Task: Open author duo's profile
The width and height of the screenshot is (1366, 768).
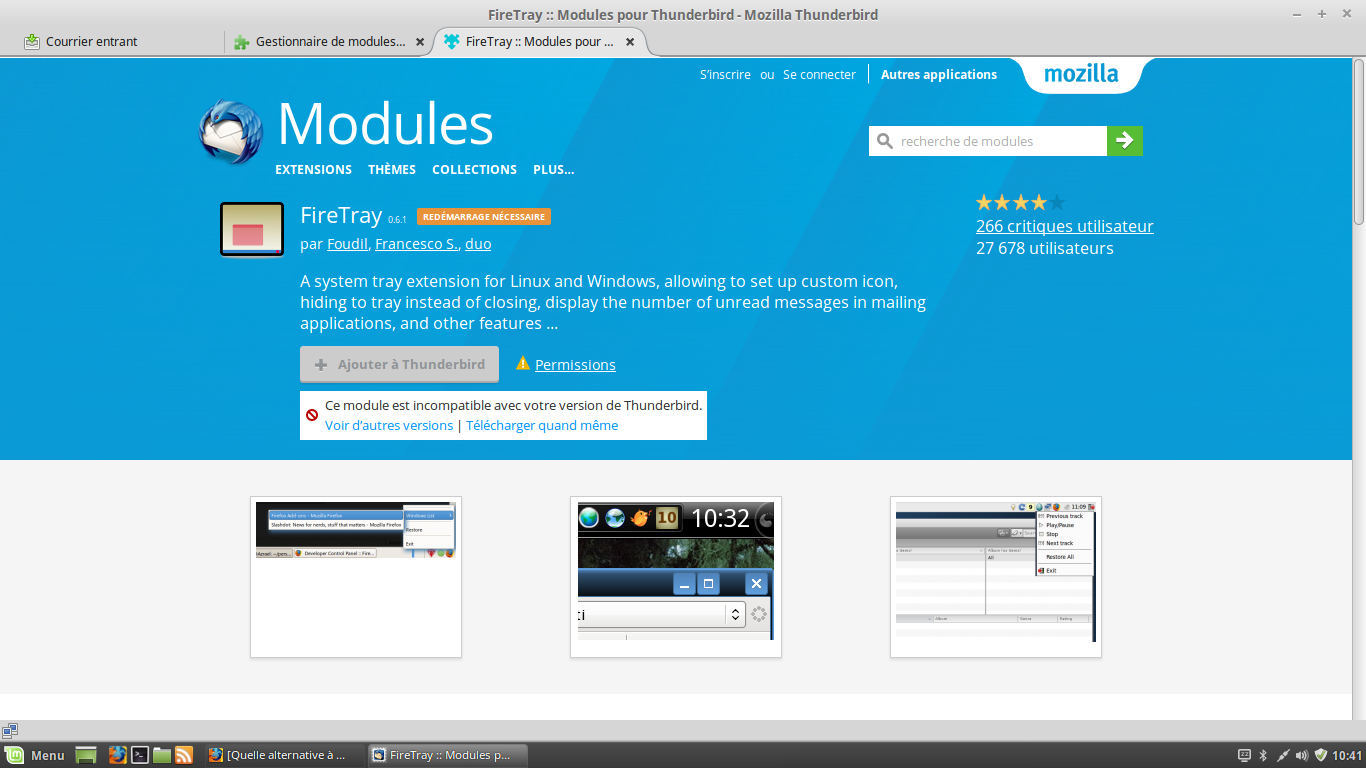Action: (478, 244)
